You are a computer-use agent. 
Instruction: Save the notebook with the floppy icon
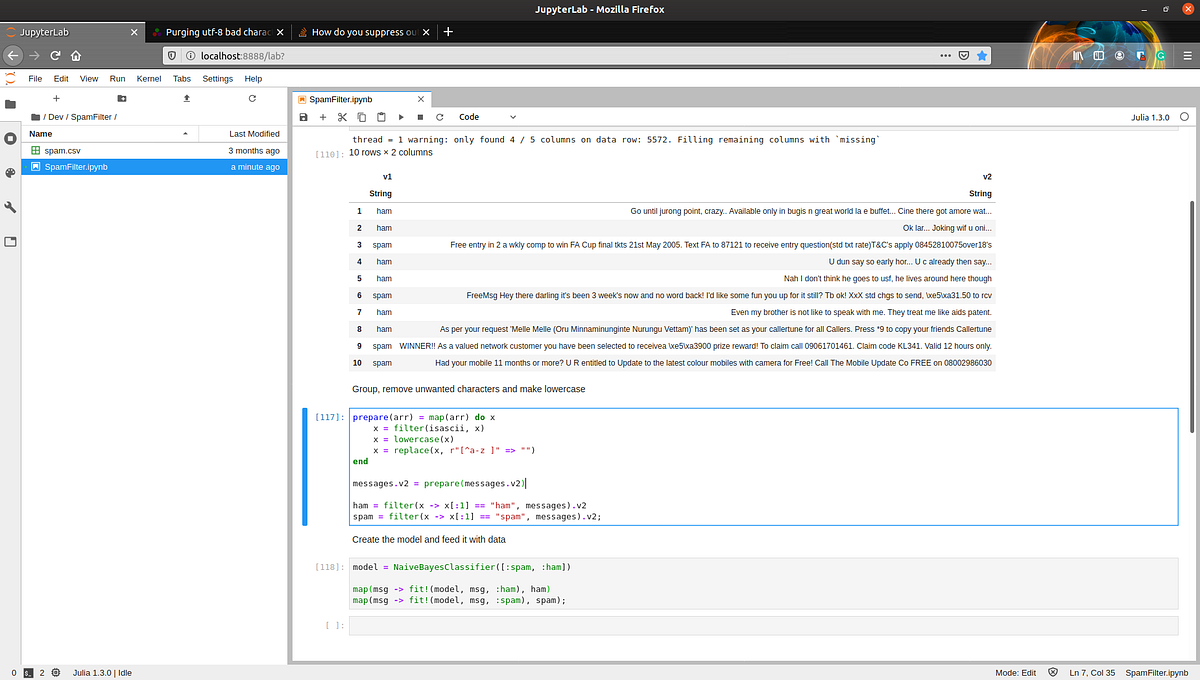(304, 117)
